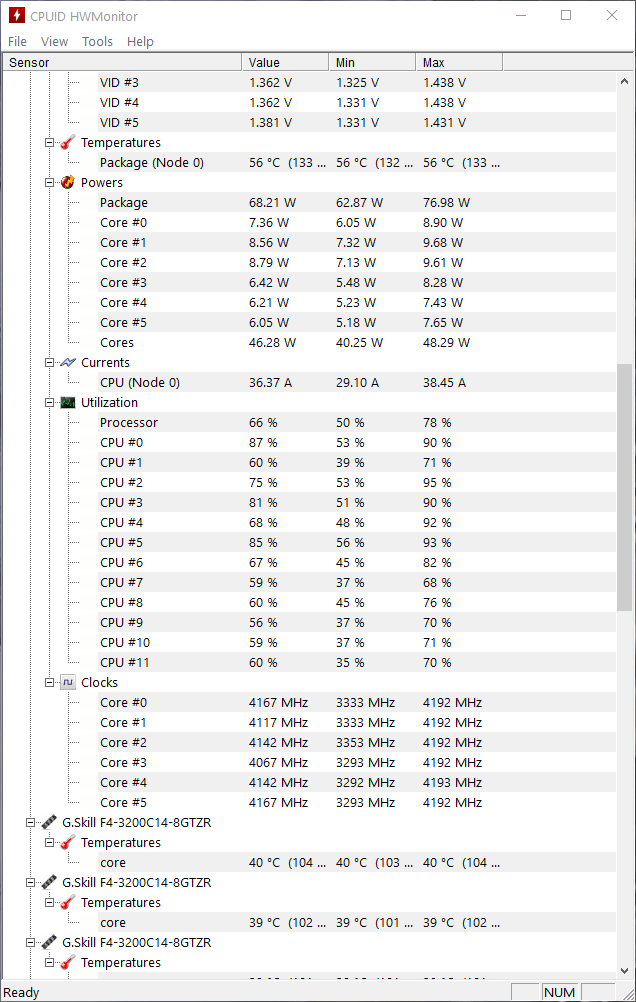This screenshot has width=636, height=1002.
Task: Collapse the Utilization tree node
Action: pyautogui.click(x=49, y=403)
